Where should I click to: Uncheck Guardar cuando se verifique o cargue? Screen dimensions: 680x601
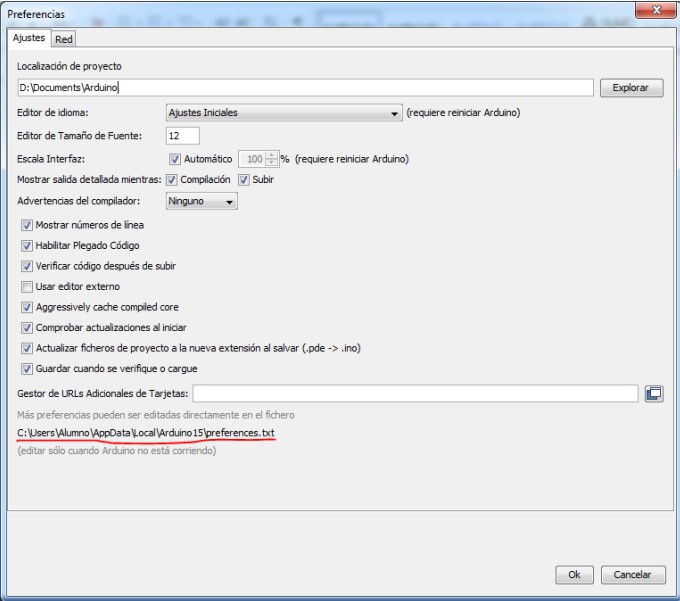[26, 369]
